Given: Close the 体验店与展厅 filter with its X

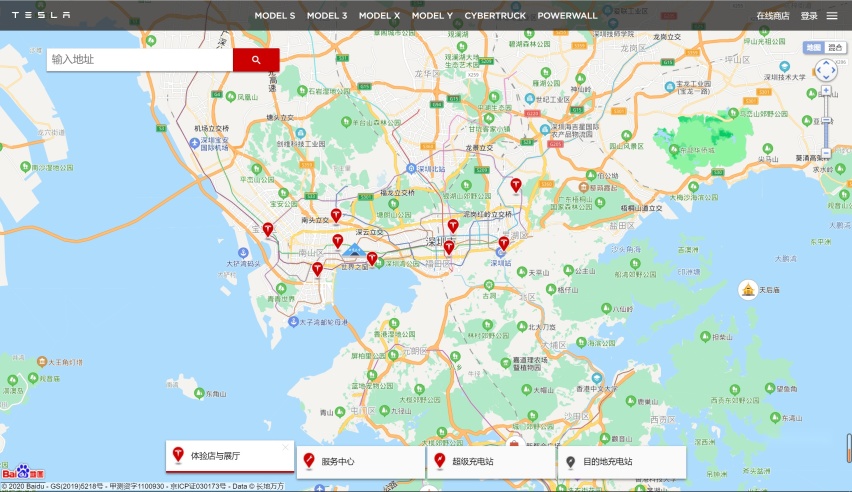Looking at the screenshot, I should (285, 447).
